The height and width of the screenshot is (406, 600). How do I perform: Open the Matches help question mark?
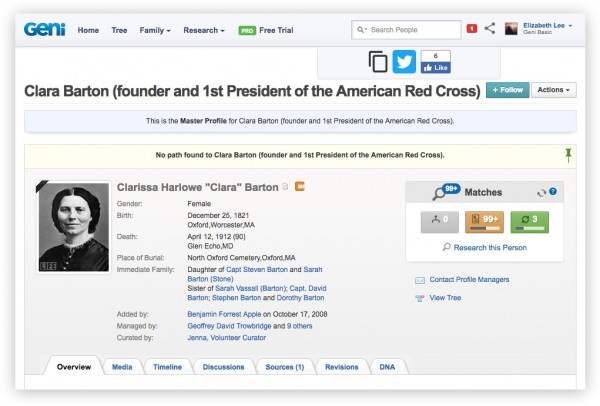[553, 191]
